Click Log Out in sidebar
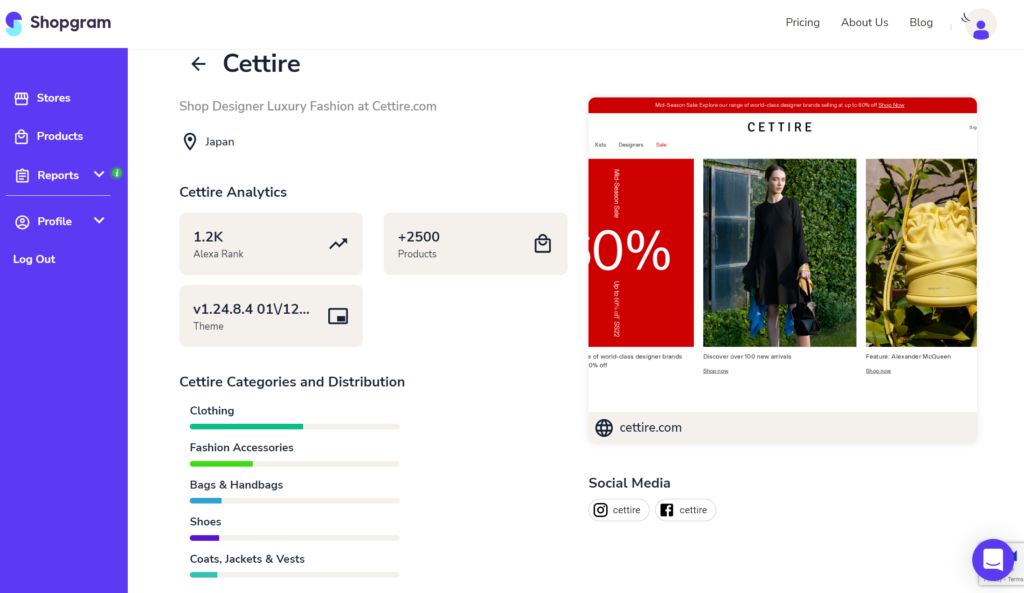The height and width of the screenshot is (593, 1024). (34, 259)
